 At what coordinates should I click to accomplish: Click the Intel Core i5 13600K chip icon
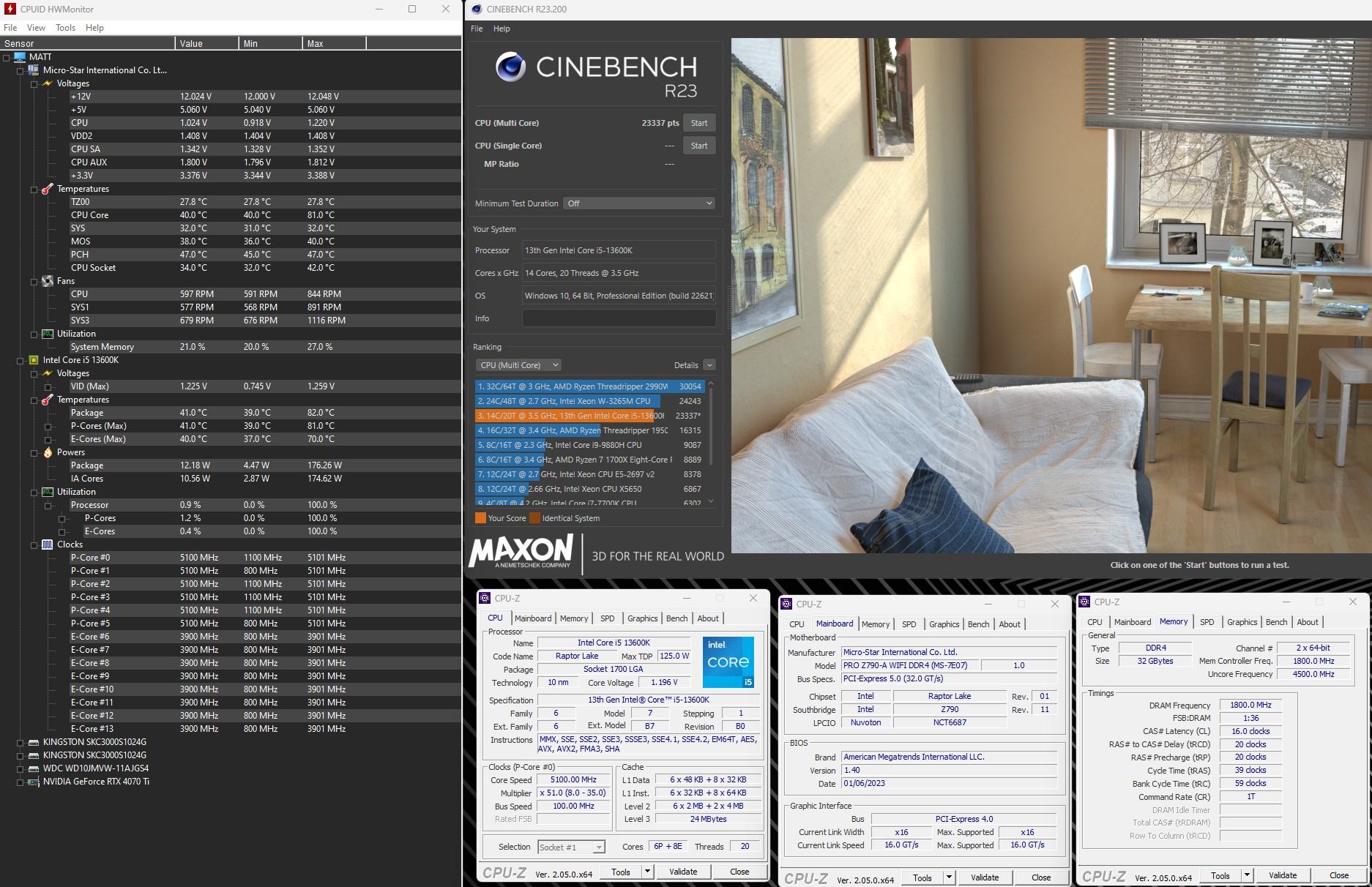coord(33,360)
